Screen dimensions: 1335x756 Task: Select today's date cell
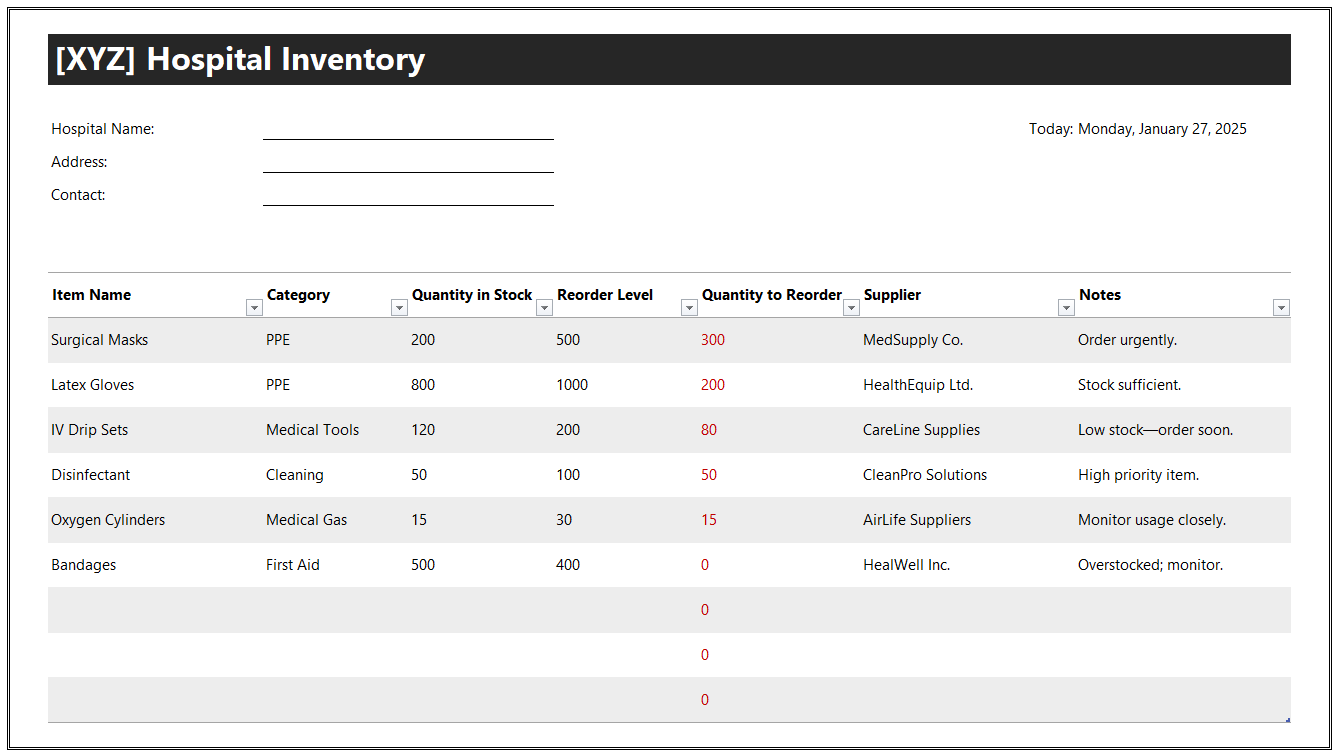point(1137,129)
